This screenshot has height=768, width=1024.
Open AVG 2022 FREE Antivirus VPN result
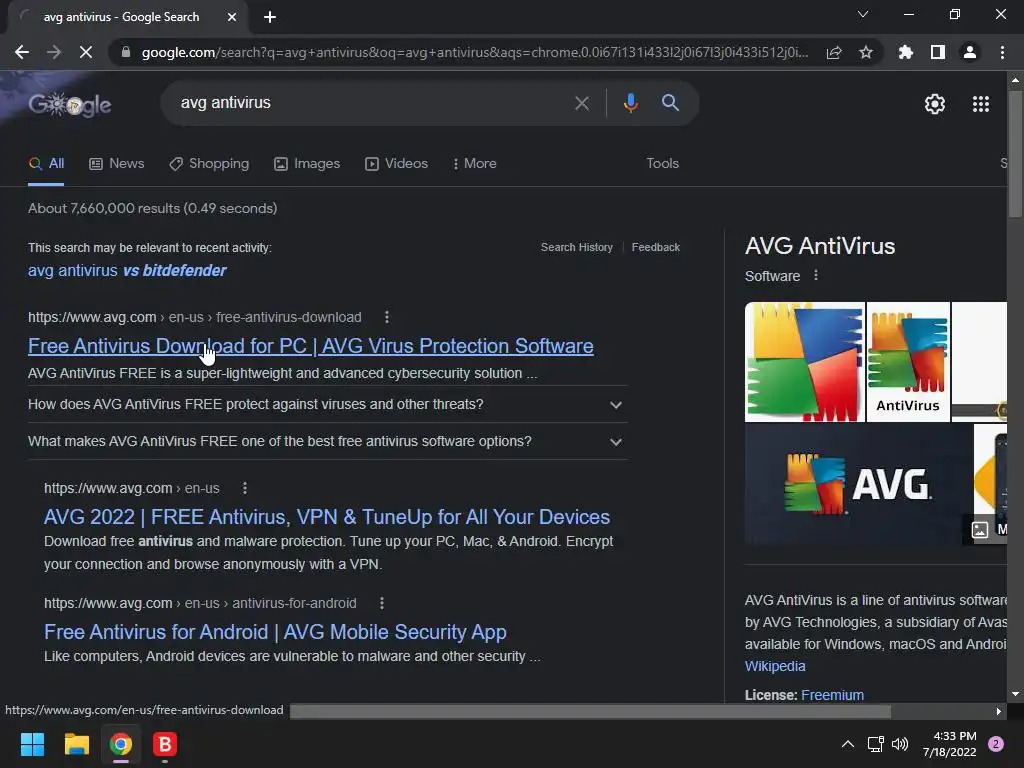[x=327, y=517]
